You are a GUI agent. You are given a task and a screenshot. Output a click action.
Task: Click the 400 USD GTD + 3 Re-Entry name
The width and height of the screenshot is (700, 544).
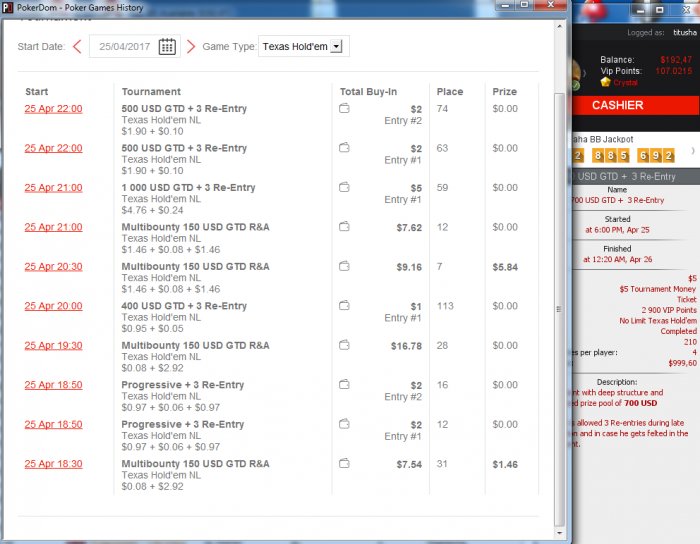tap(184, 306)
